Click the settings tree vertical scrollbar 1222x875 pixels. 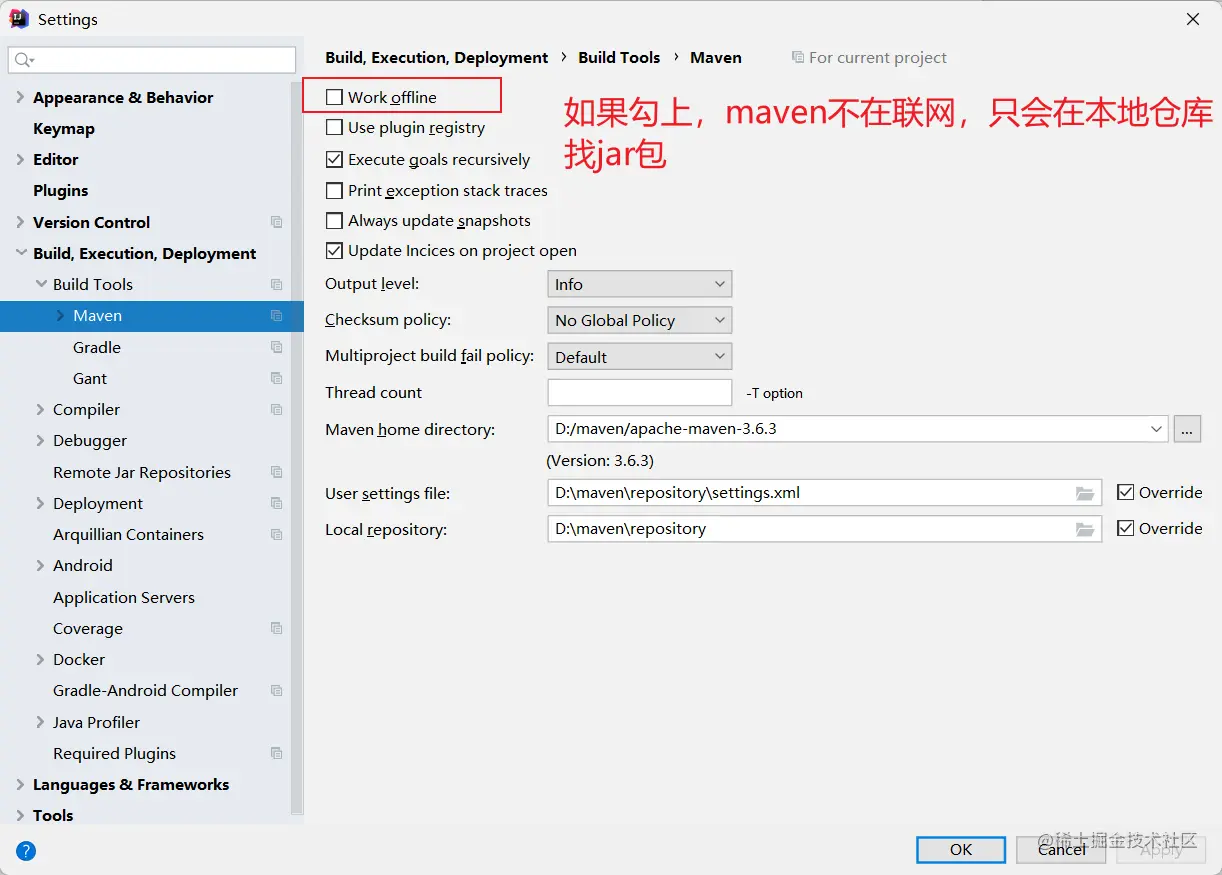pos(297,450)
